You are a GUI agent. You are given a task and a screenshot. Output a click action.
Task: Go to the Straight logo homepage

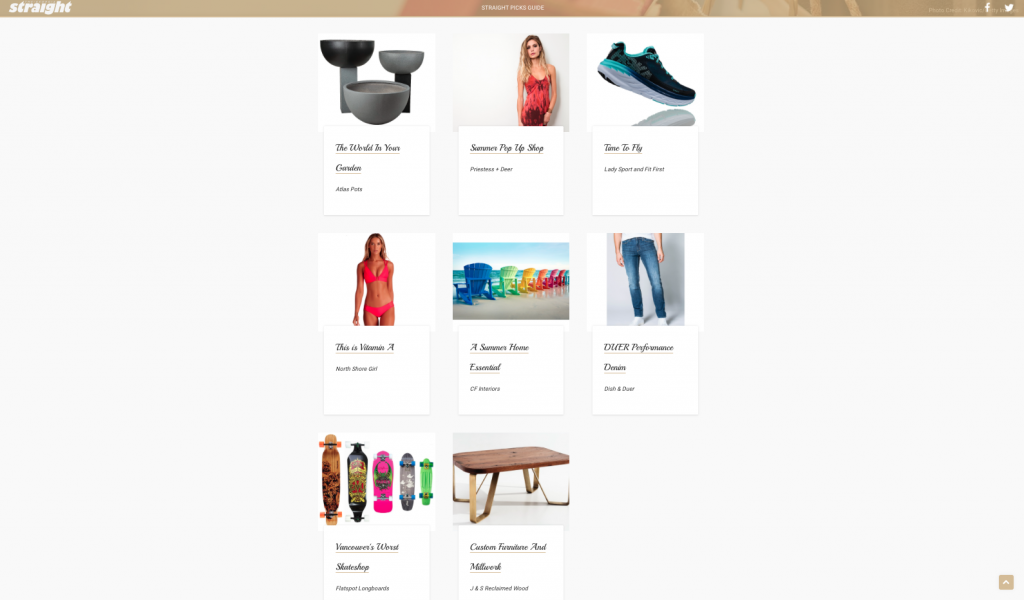(40, 7)
